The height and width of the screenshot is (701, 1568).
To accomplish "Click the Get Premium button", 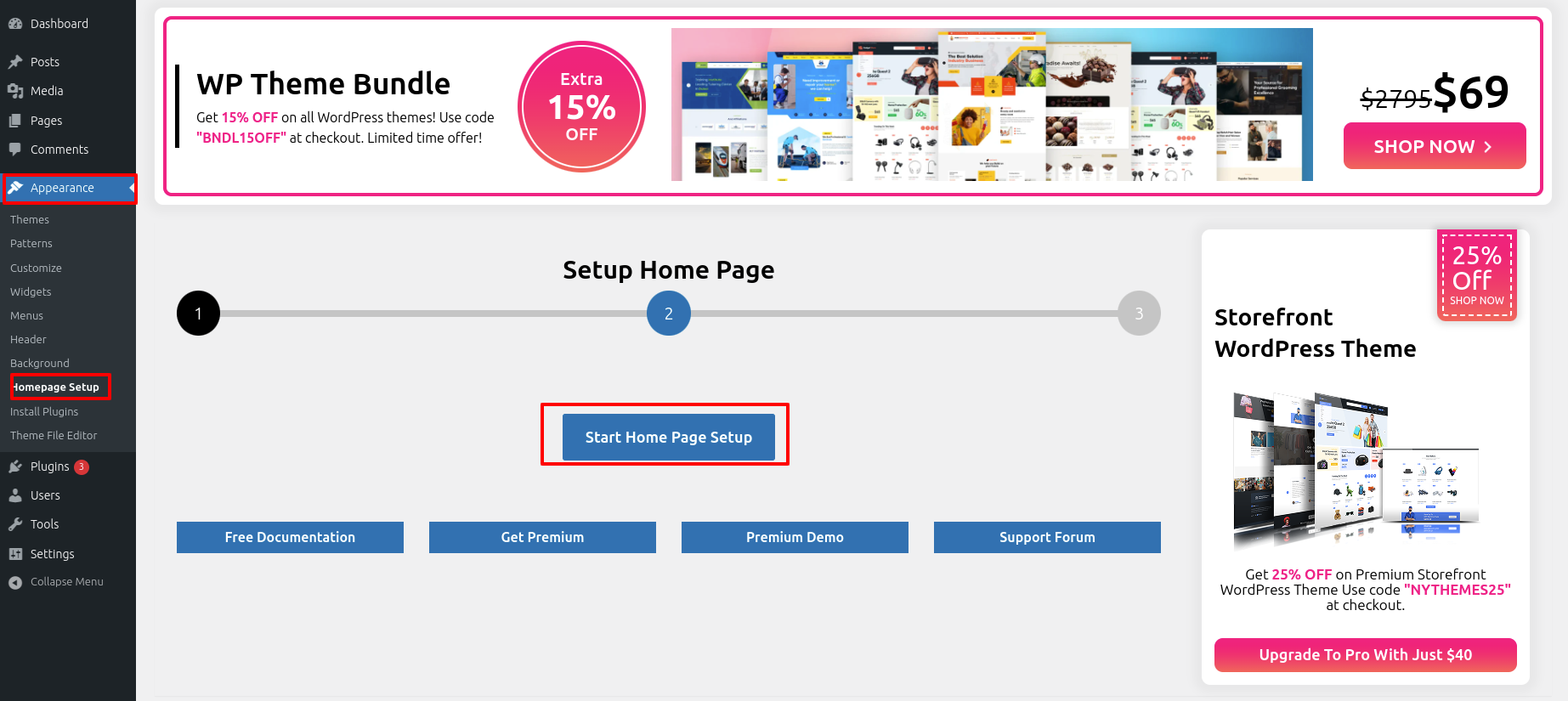I will [542, 538].
